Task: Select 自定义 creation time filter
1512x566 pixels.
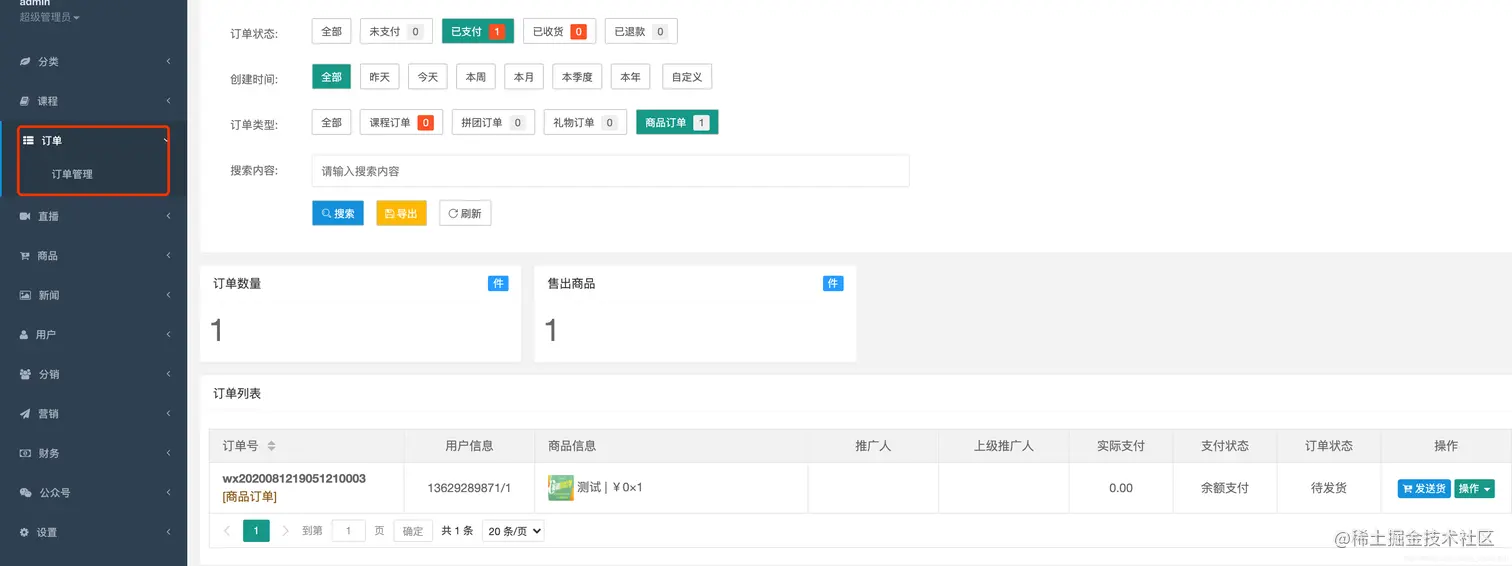Action: 686,77
